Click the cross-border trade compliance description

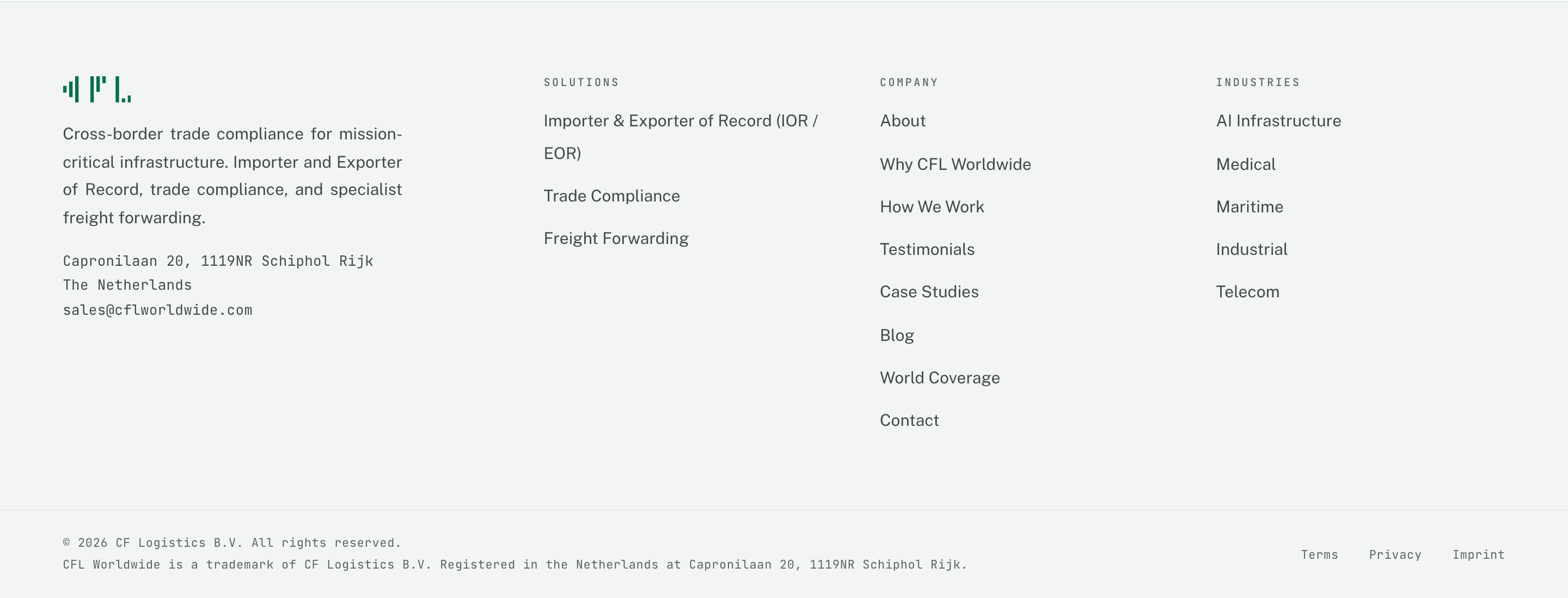[x=232, y=176]
